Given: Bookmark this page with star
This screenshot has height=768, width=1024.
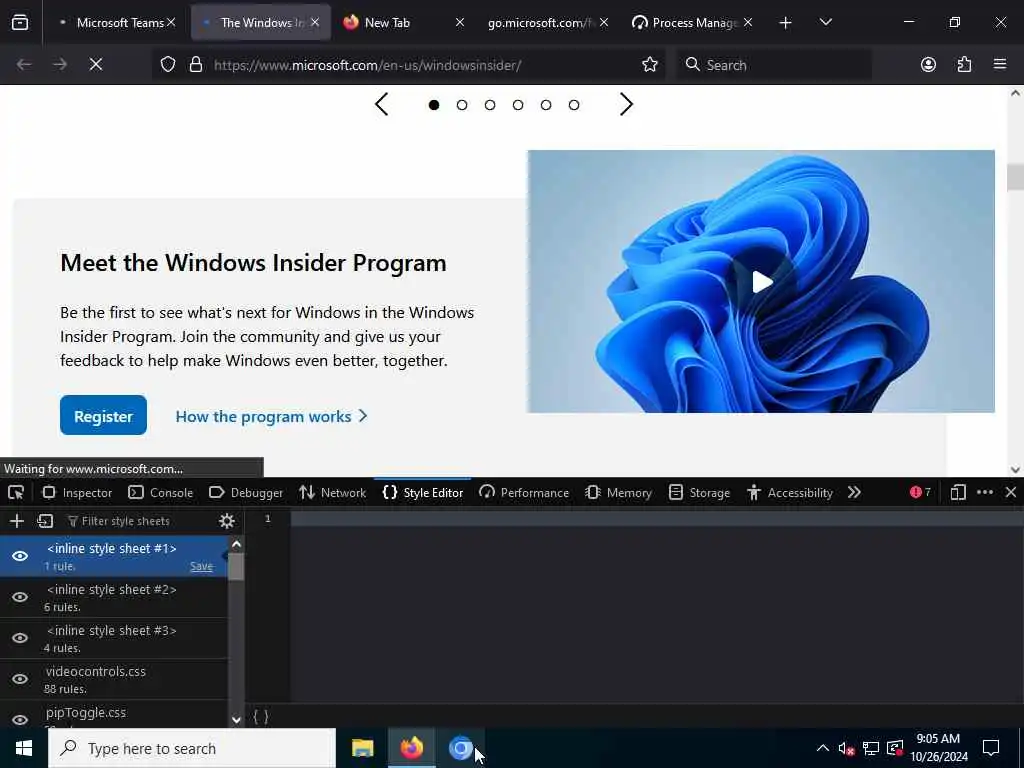Looking at the screenshot, I should click(650, 65).
